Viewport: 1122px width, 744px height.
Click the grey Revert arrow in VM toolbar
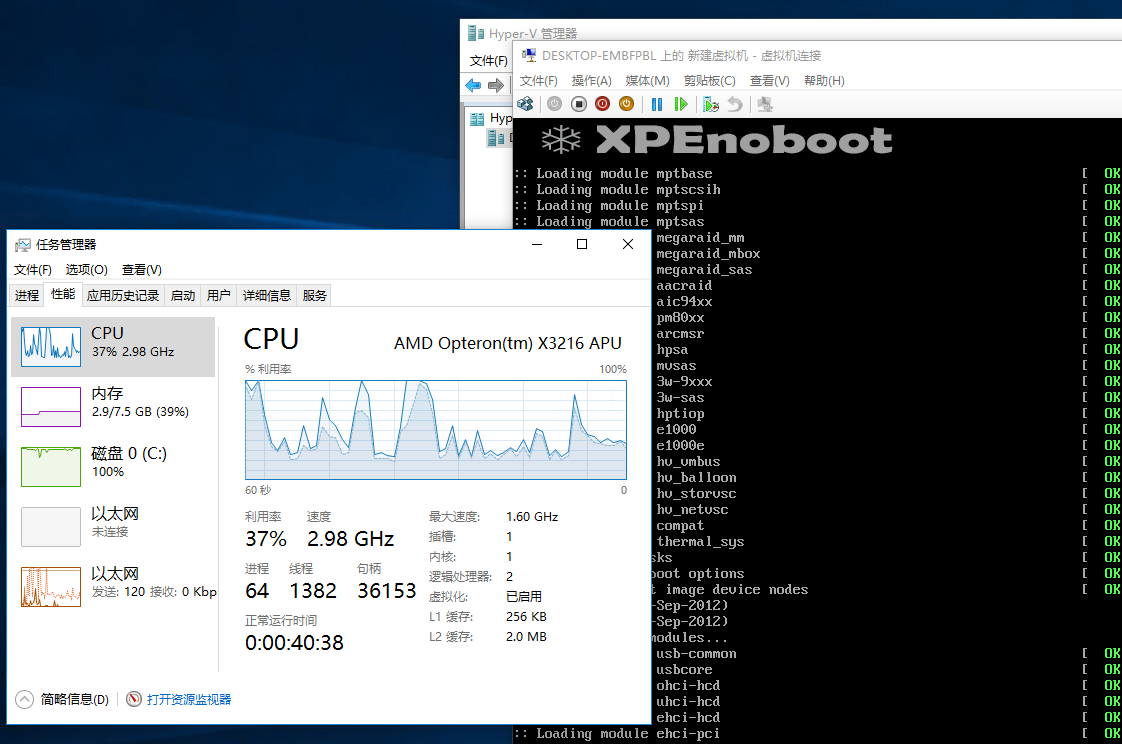[735, 104]
